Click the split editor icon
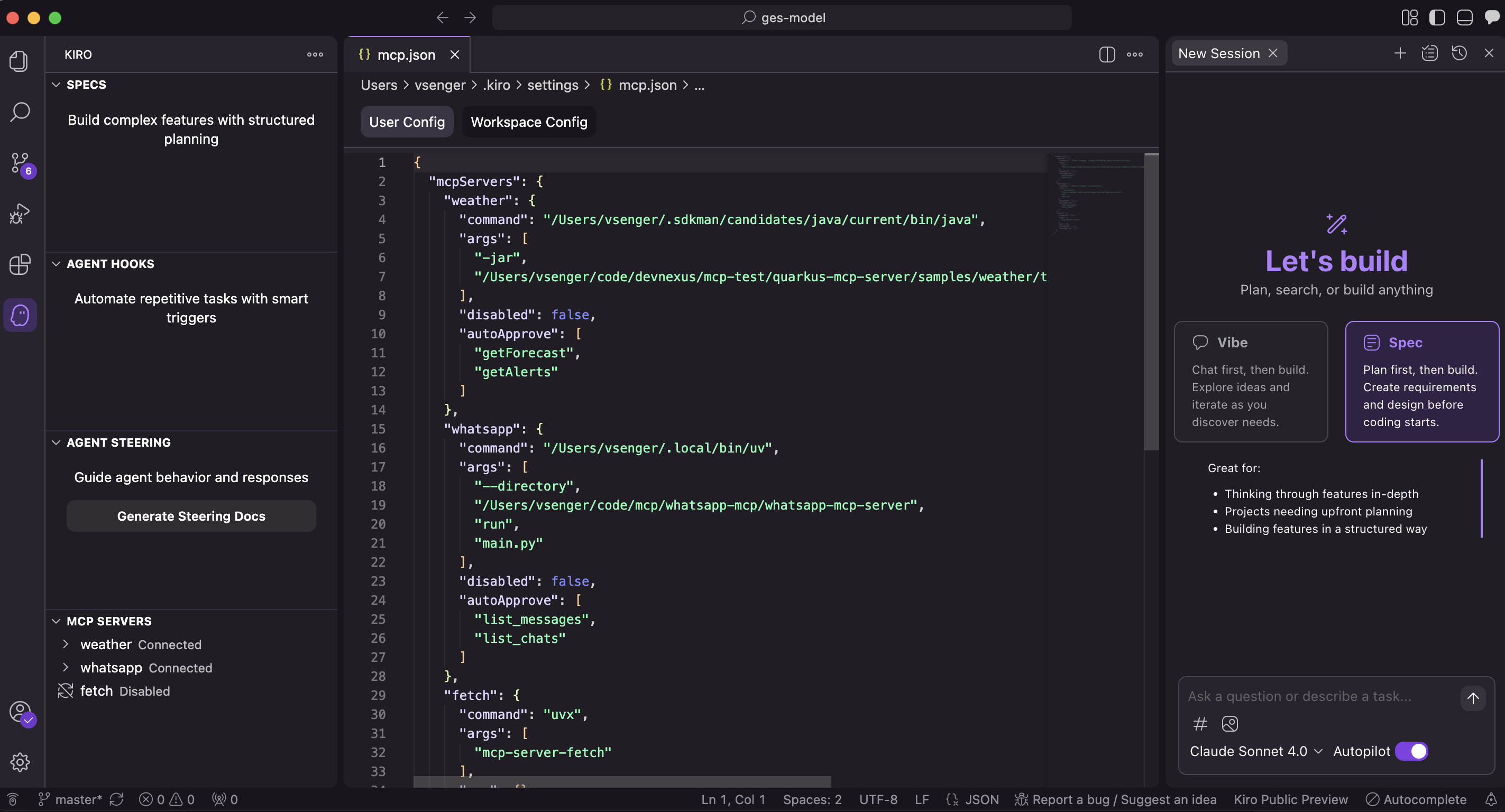Screen dimensions: 1505x812 pos(1107,54)
